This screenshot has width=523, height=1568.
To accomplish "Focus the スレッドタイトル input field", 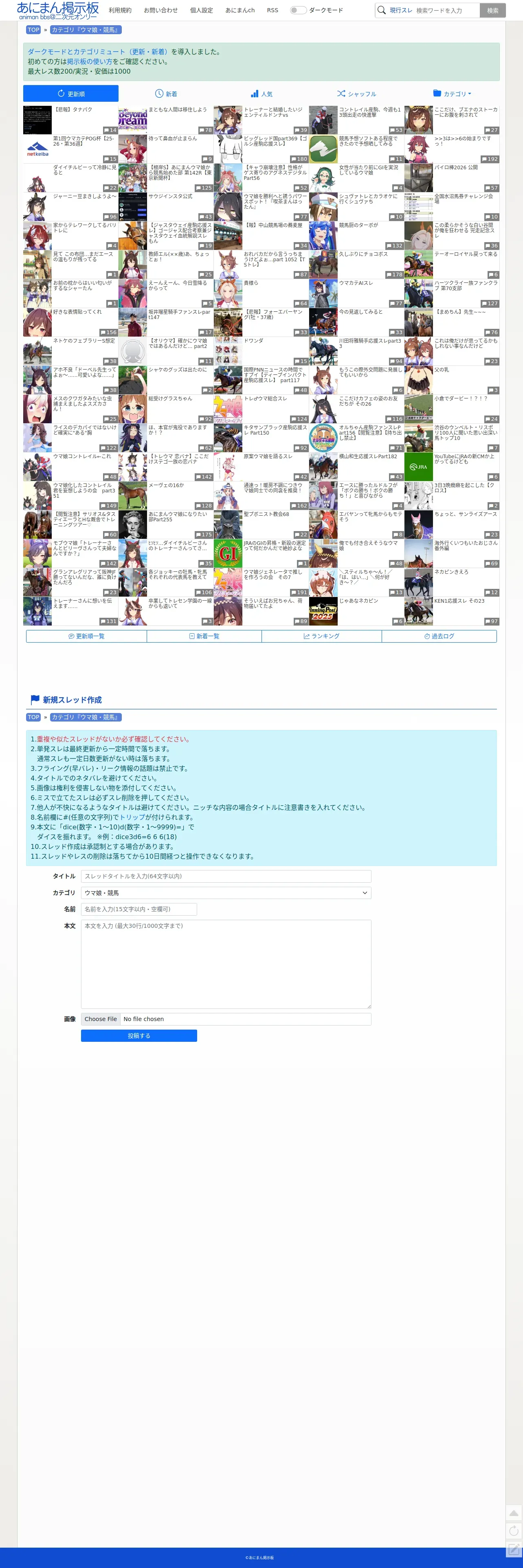I will [226, 876].
